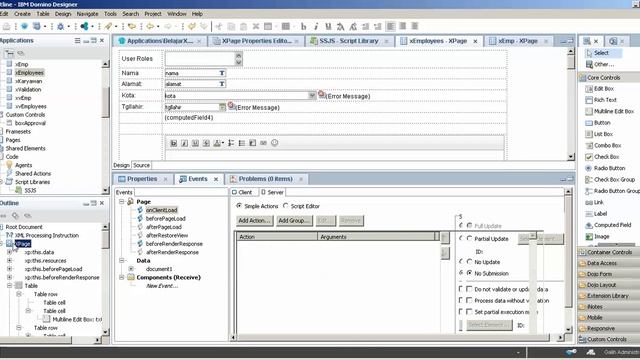Open the Project menu

[x=153, y=14]
